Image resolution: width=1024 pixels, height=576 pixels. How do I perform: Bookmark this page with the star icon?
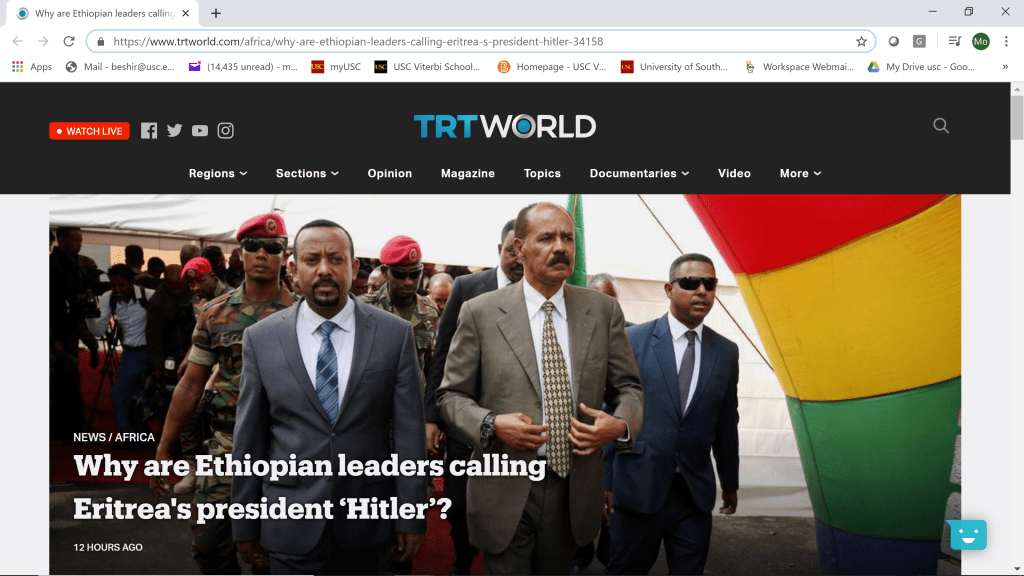pos(861,41)
